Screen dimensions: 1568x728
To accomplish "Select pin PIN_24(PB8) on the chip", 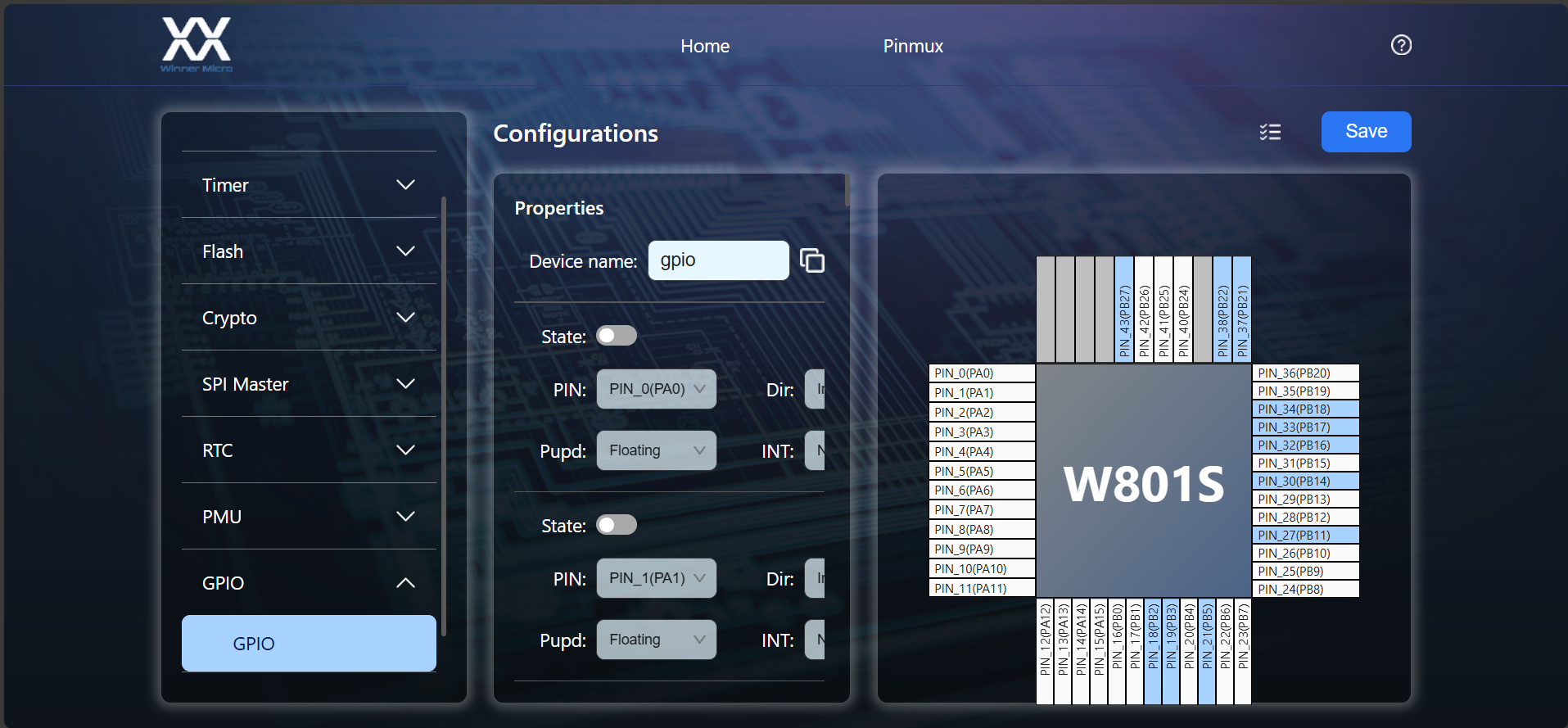I will pos(1306,590).
